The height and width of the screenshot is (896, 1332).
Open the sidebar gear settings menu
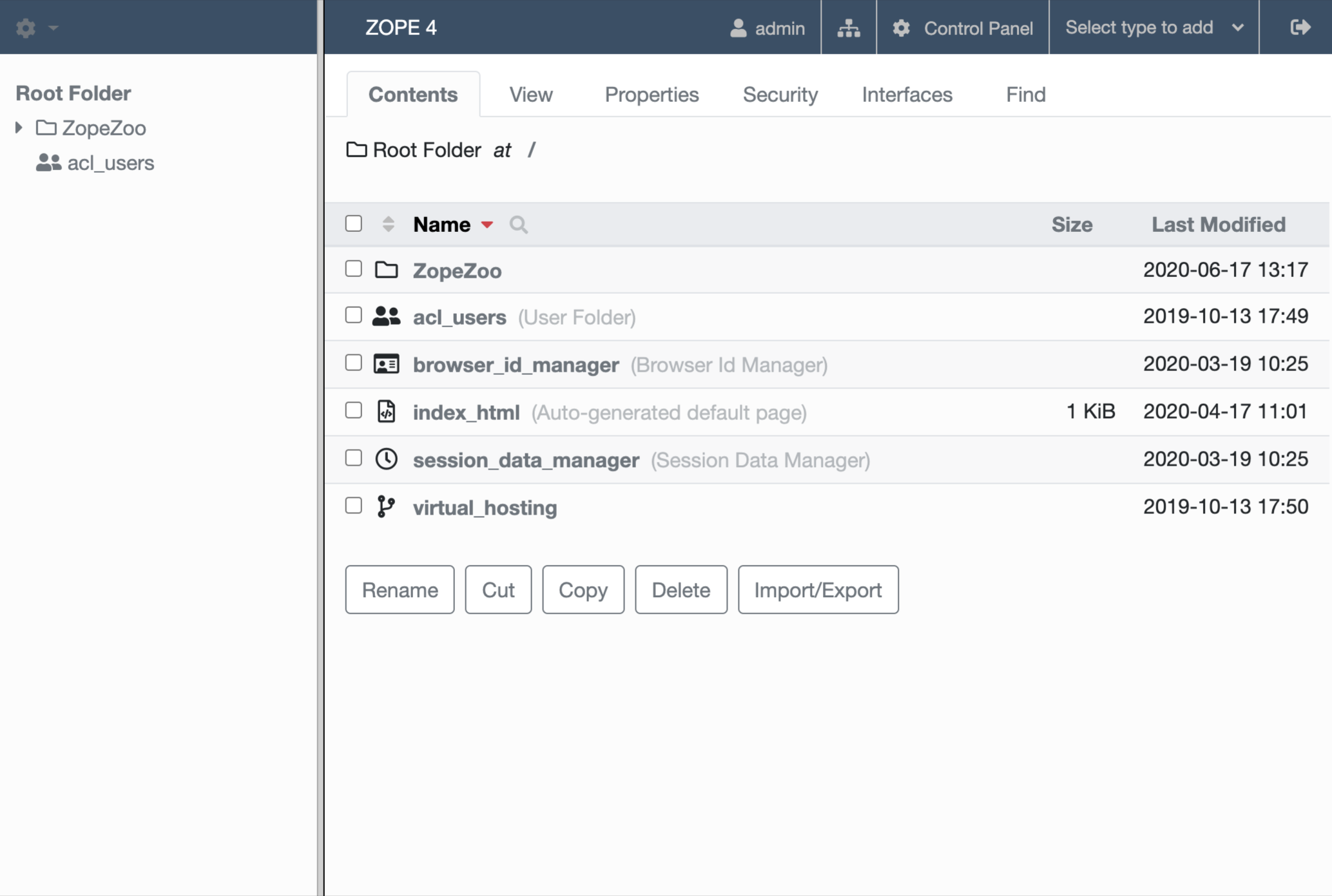26,28
